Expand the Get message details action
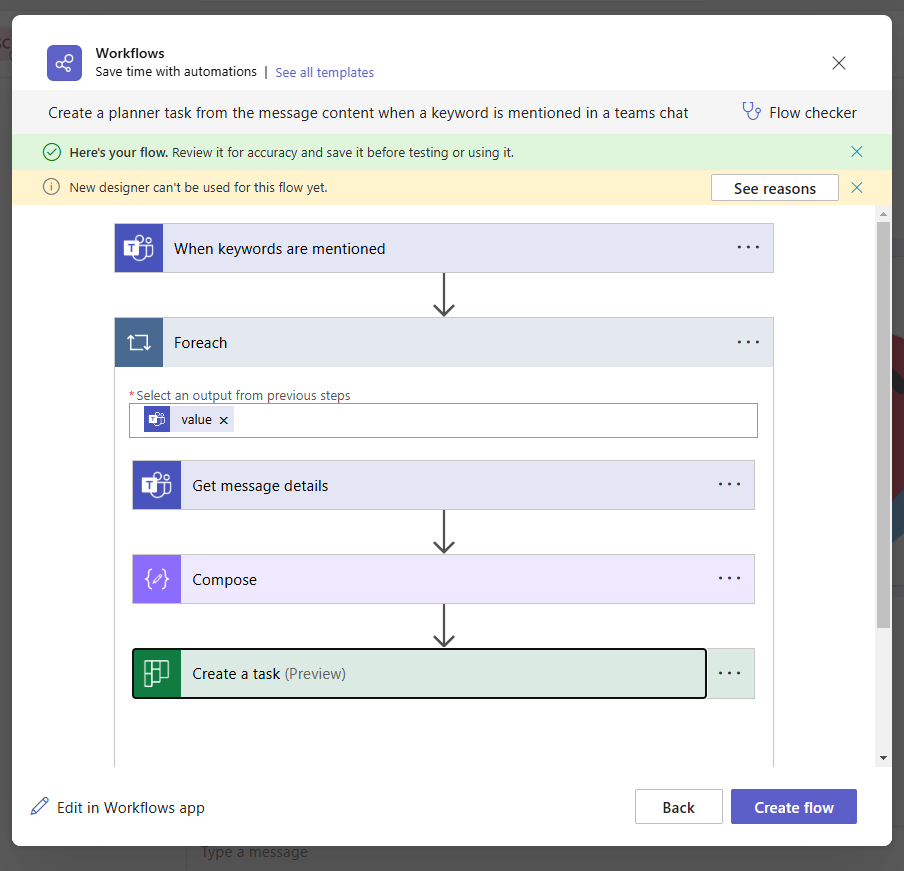This screenshot has width=904, height=871. tap(443, 485)
